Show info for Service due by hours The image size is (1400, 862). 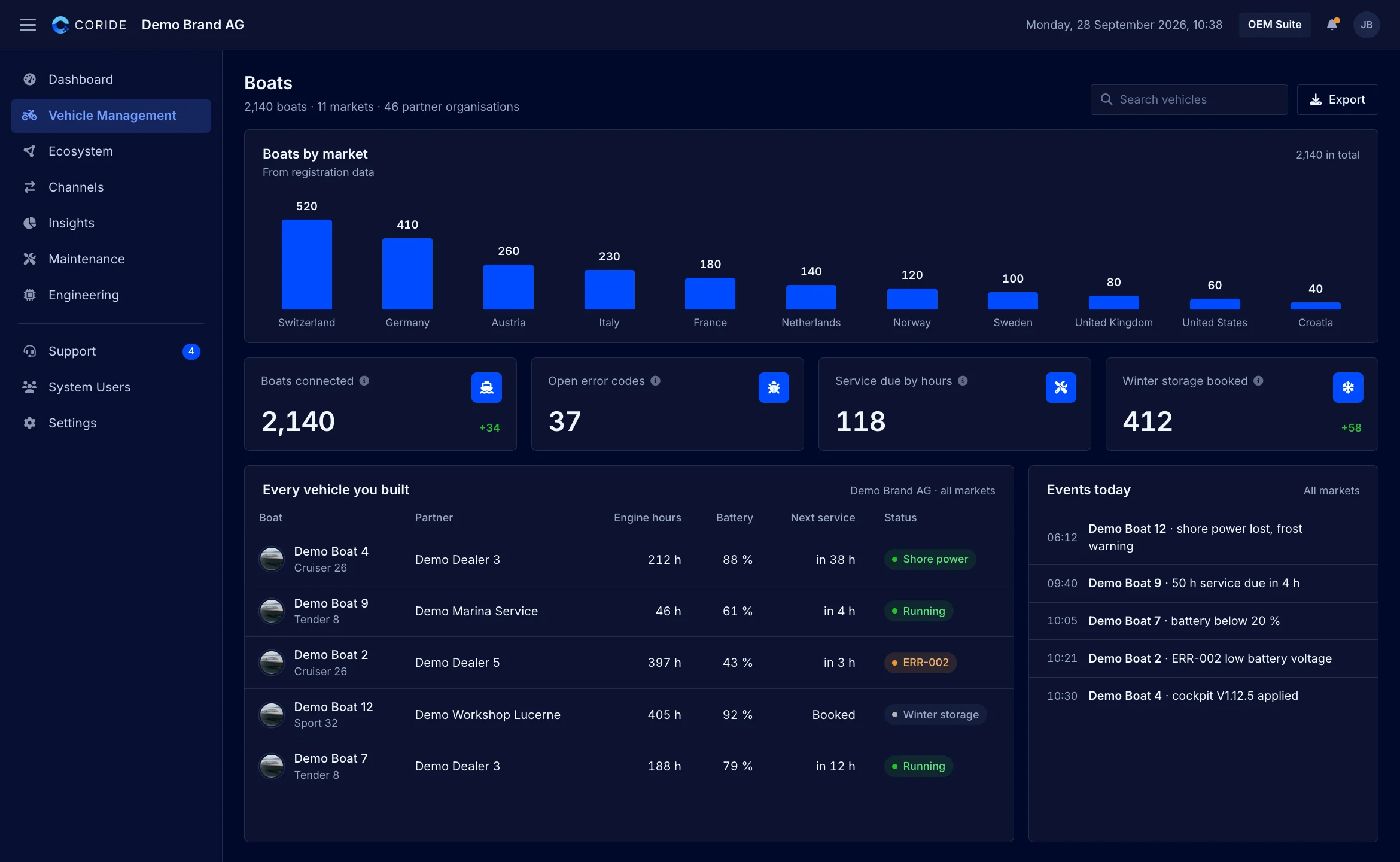tap(963, 381)
